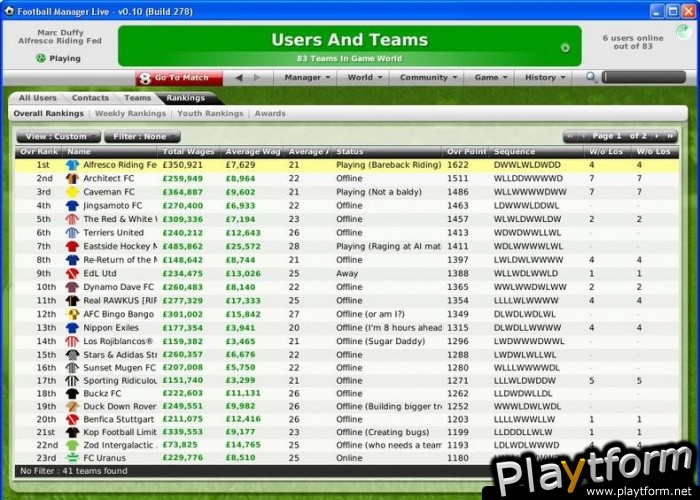700x500 pixels.
Task: Go back with the left navigation arrow
Action: [x=239, y=78]
